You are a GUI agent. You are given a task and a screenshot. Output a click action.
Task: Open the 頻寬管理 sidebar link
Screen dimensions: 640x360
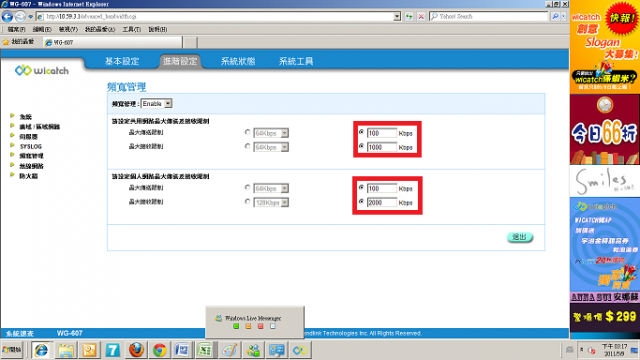point(31,156)
